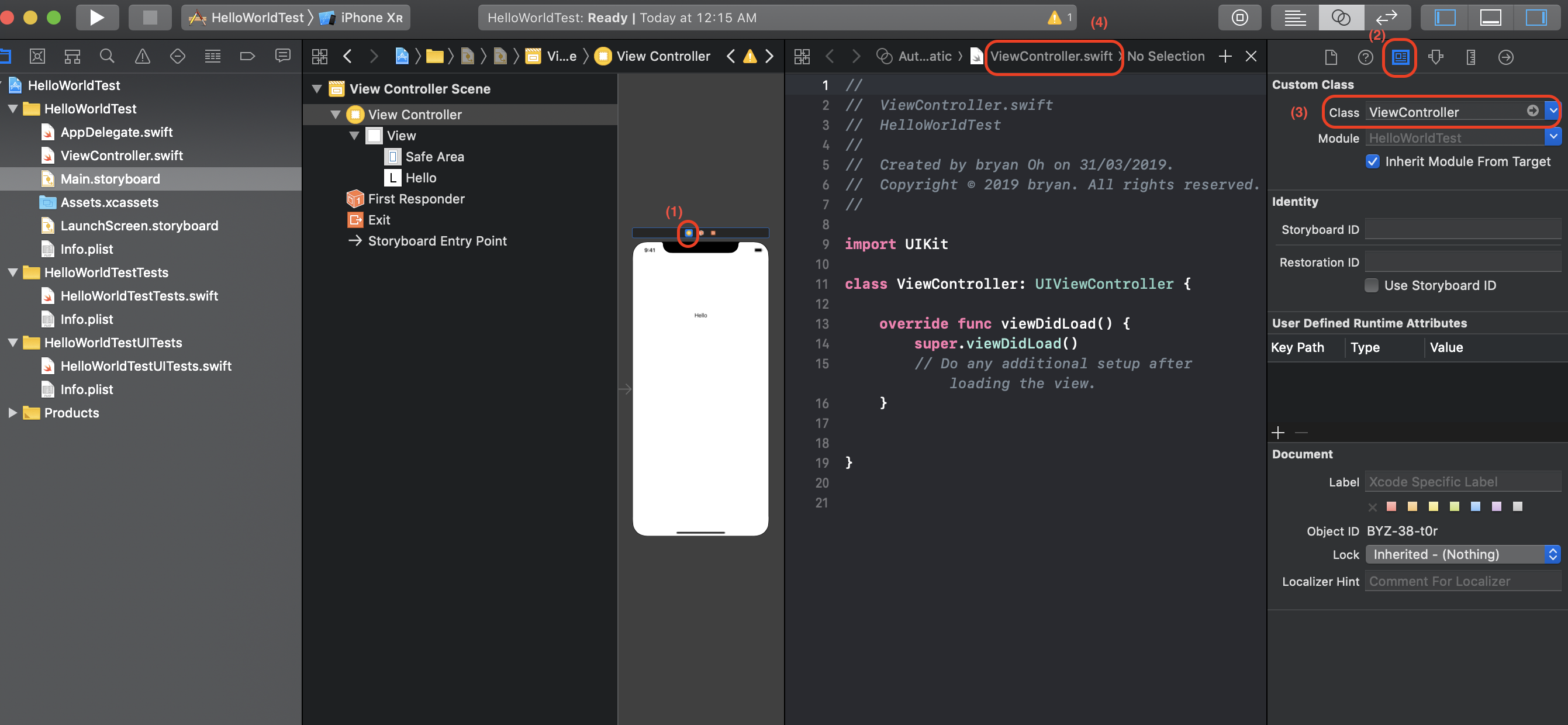Open the Identity inspector

point(1400,57)
